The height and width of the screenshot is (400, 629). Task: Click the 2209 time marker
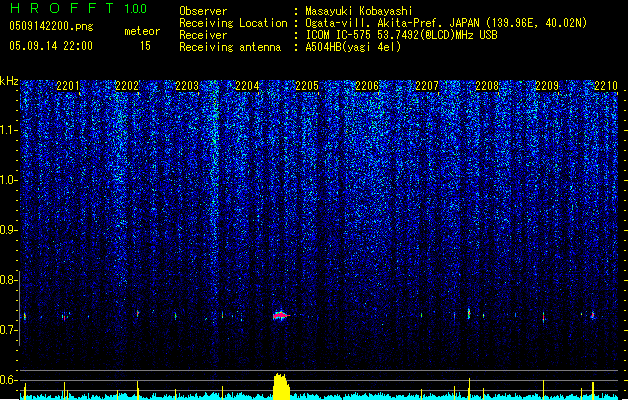pyautogui.click(x=547, y=86)
